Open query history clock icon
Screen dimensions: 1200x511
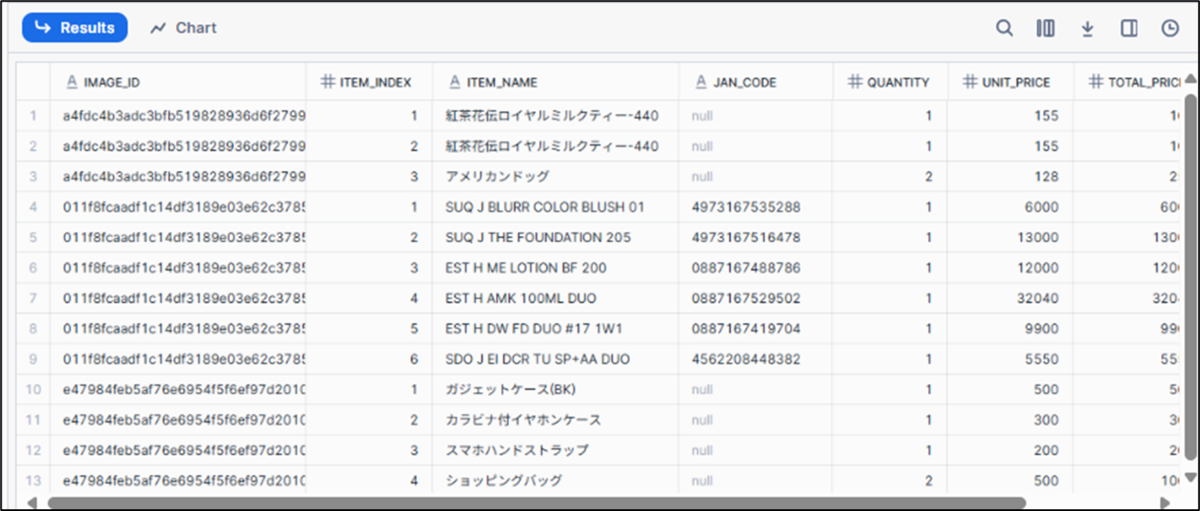[x=1170, y=28]
